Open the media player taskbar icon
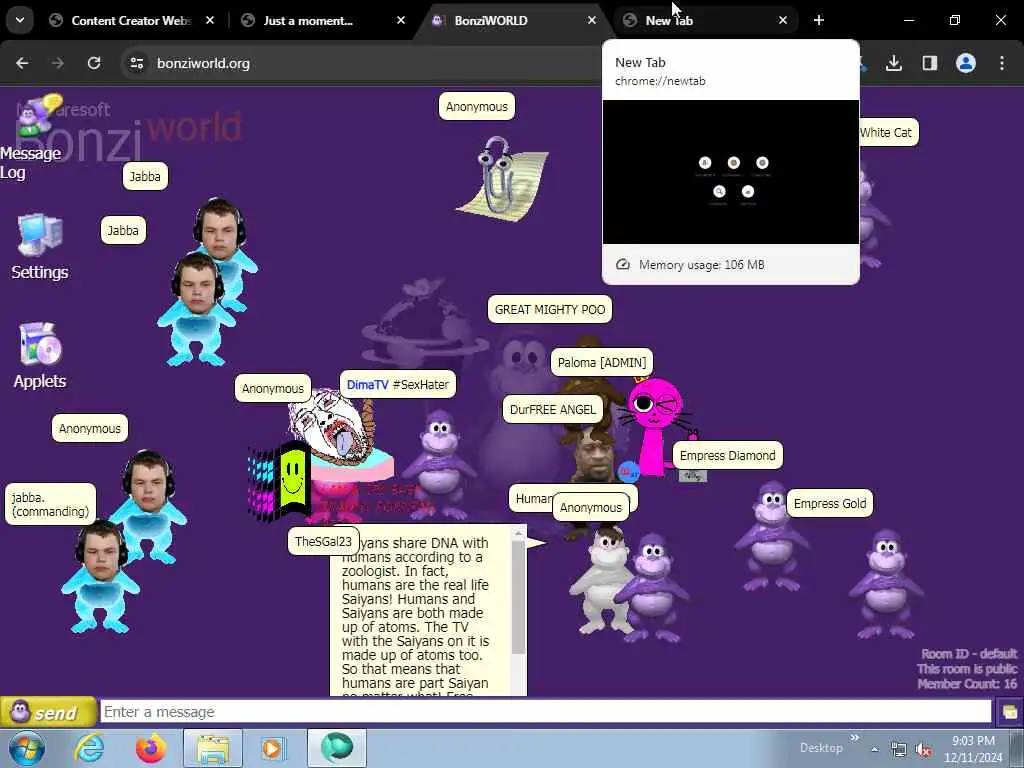1024x768 pixels. pos(273,748)
